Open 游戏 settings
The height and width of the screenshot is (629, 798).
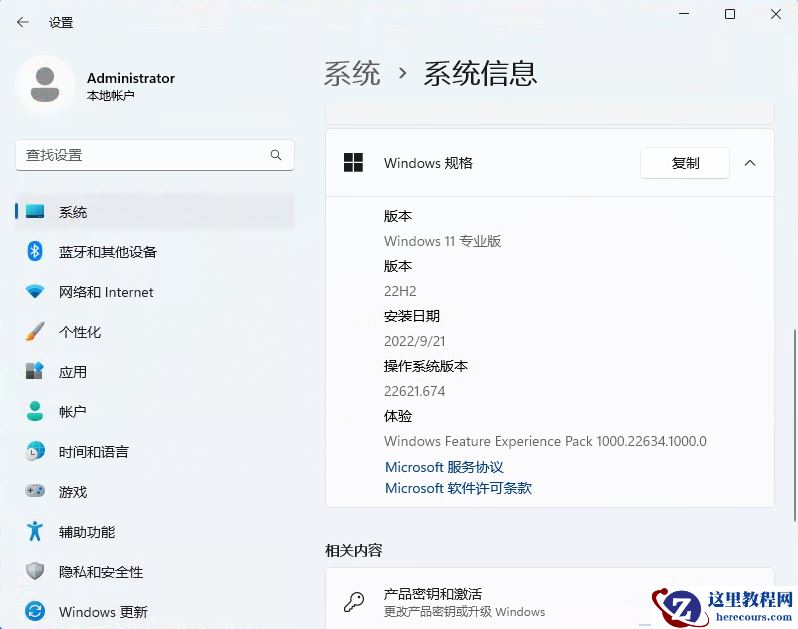tap(155, 492)
